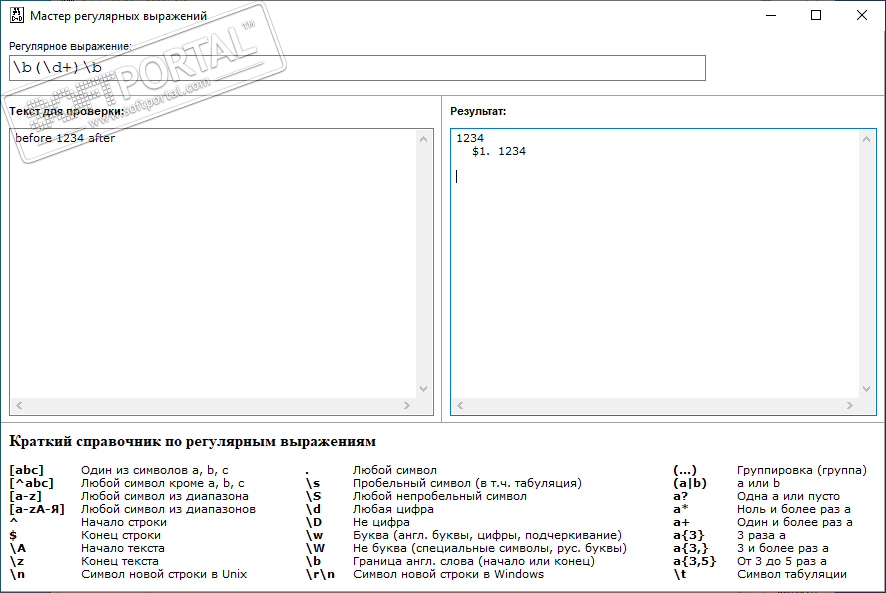Screen dimensions: 886x593
Task: Click the '$1. 1234' result line
Action: [499, 151]
